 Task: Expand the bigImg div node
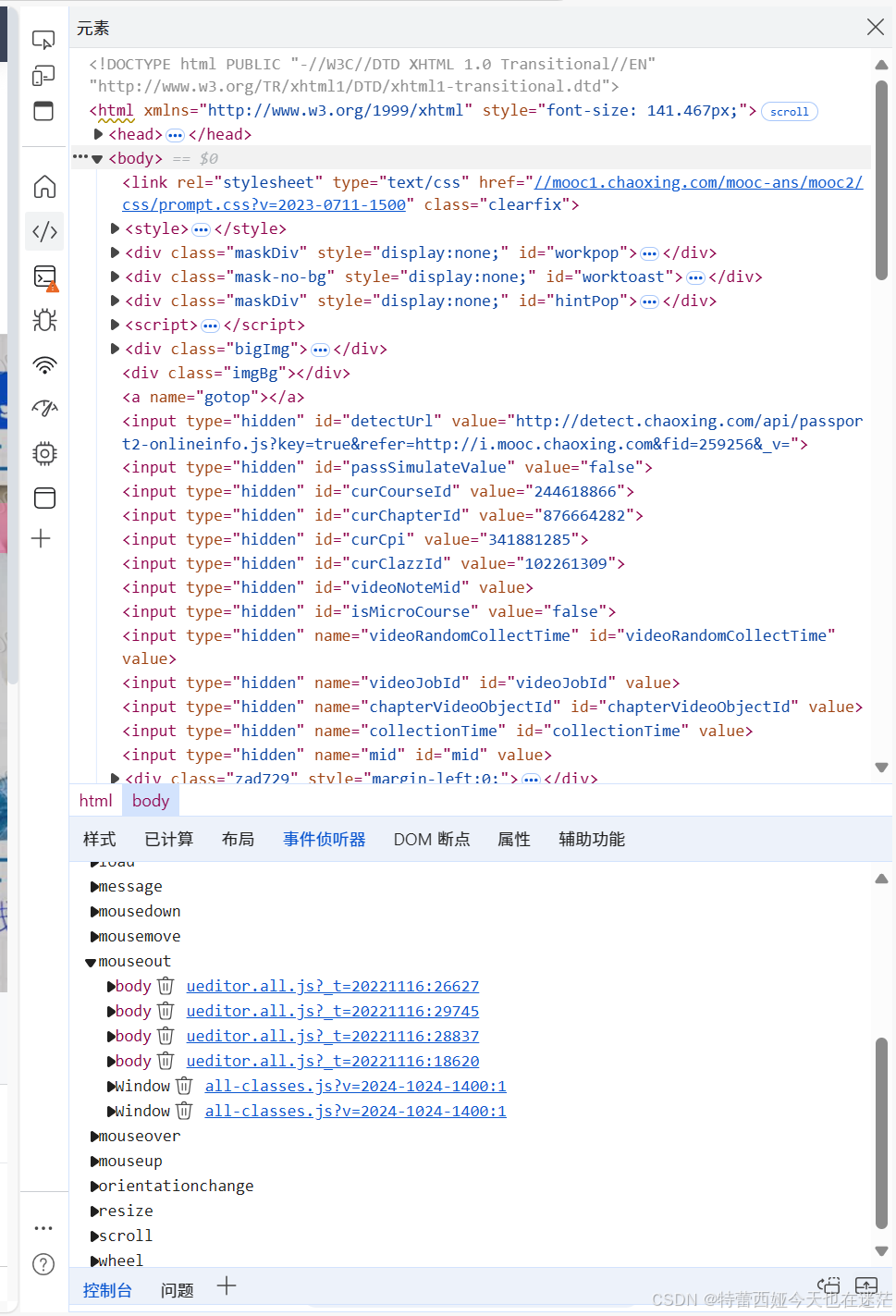pos(115,349)
